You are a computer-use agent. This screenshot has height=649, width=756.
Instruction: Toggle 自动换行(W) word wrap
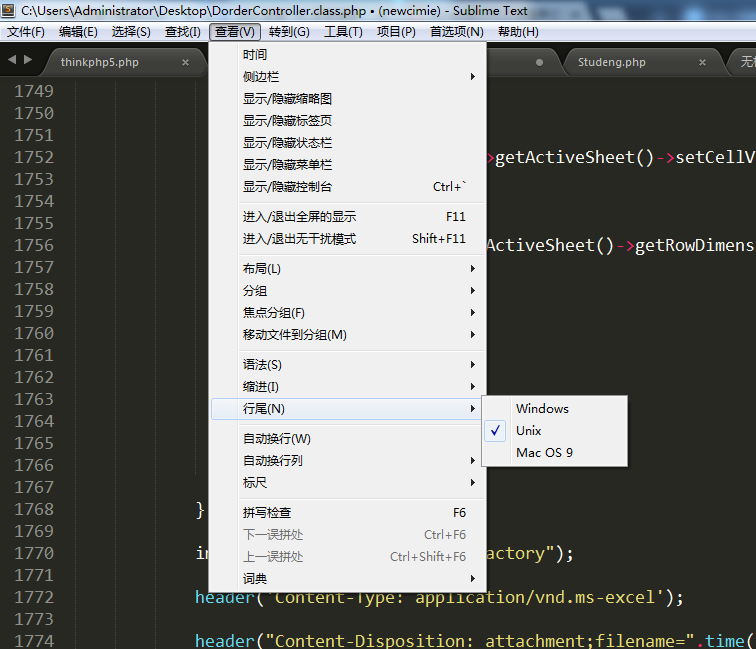pyautogui.click(x=277, y=439)
